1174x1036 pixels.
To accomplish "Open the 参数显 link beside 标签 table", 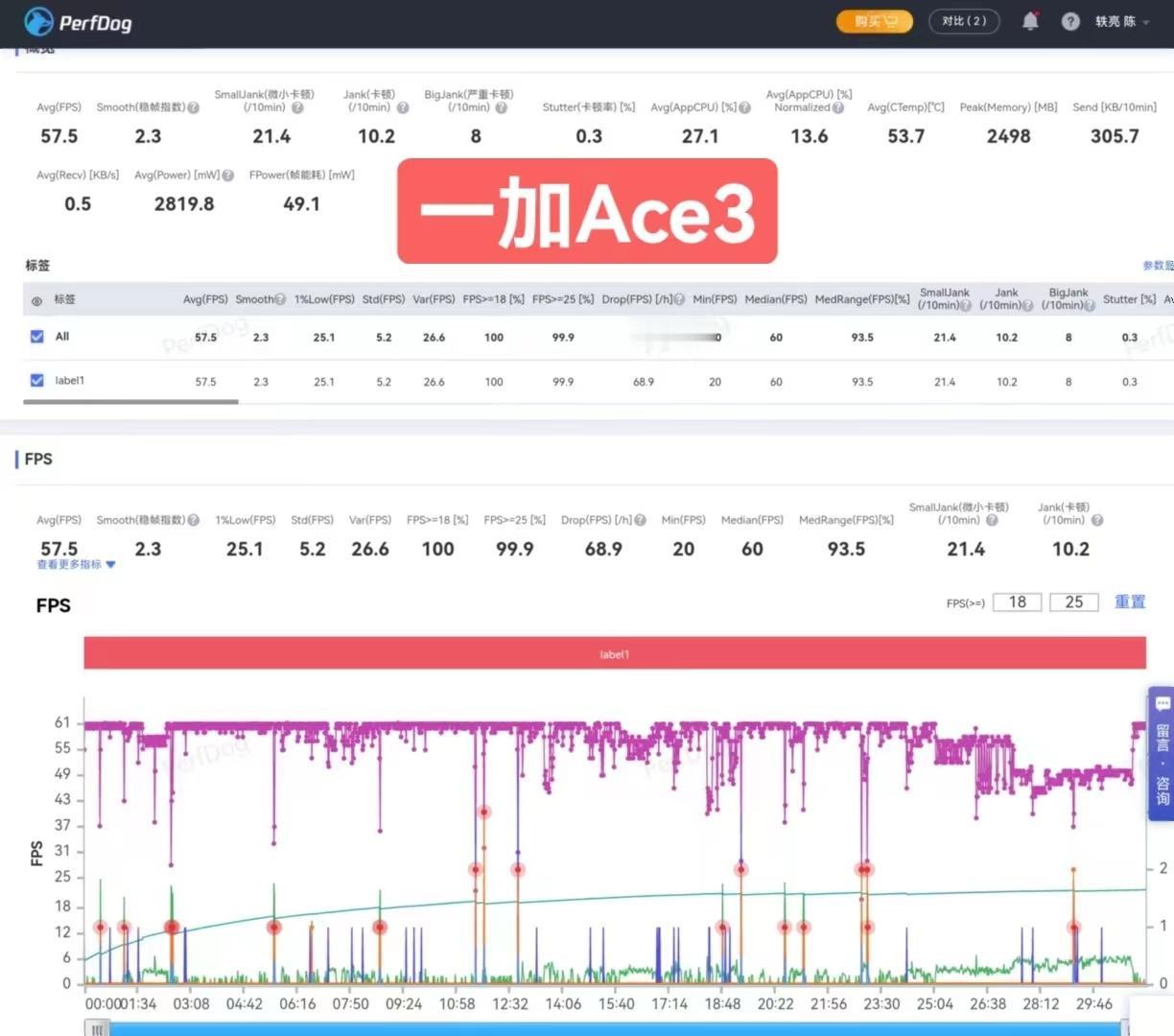I will [1158, 266].
